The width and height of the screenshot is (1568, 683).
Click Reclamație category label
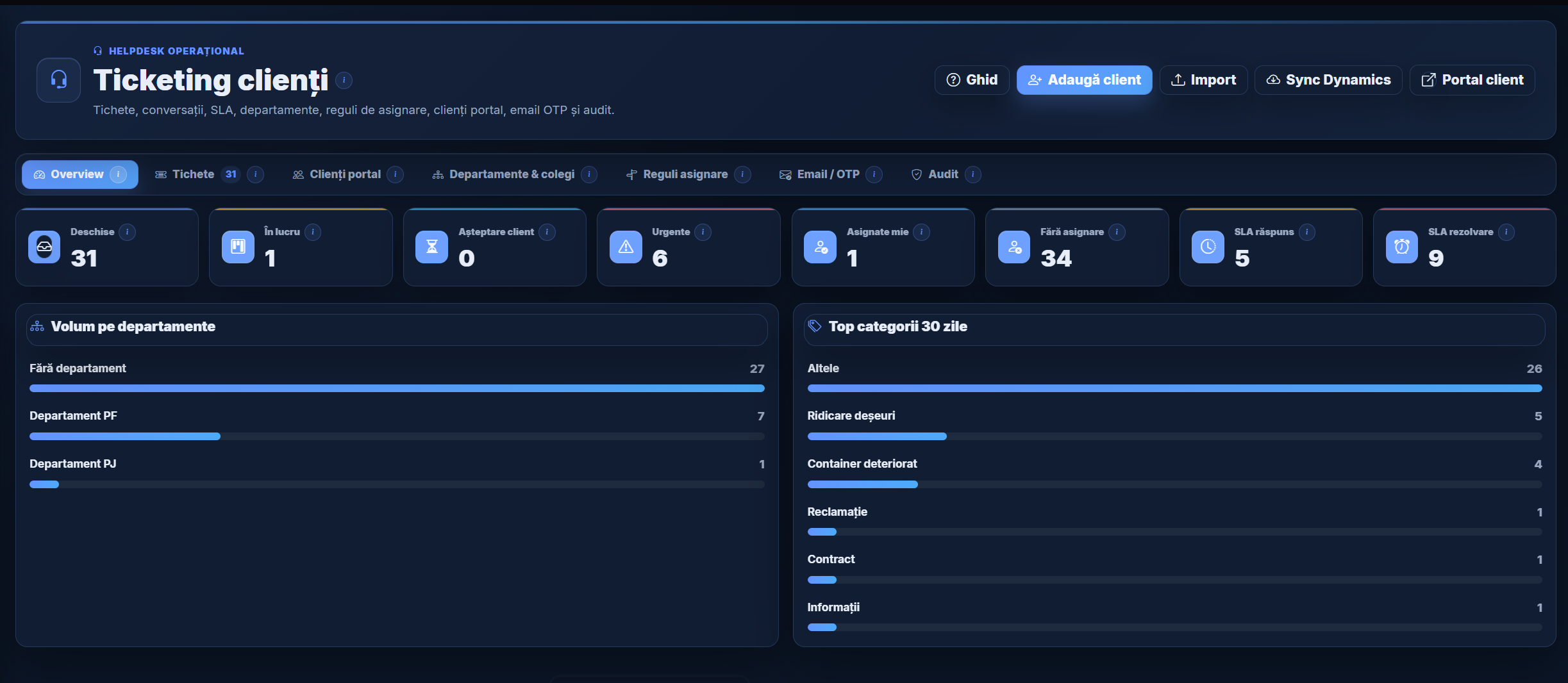coord(837,512)
